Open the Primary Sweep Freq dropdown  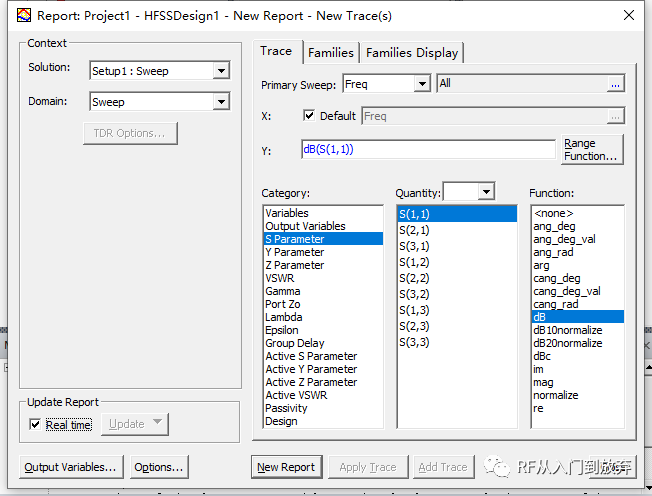422,84
